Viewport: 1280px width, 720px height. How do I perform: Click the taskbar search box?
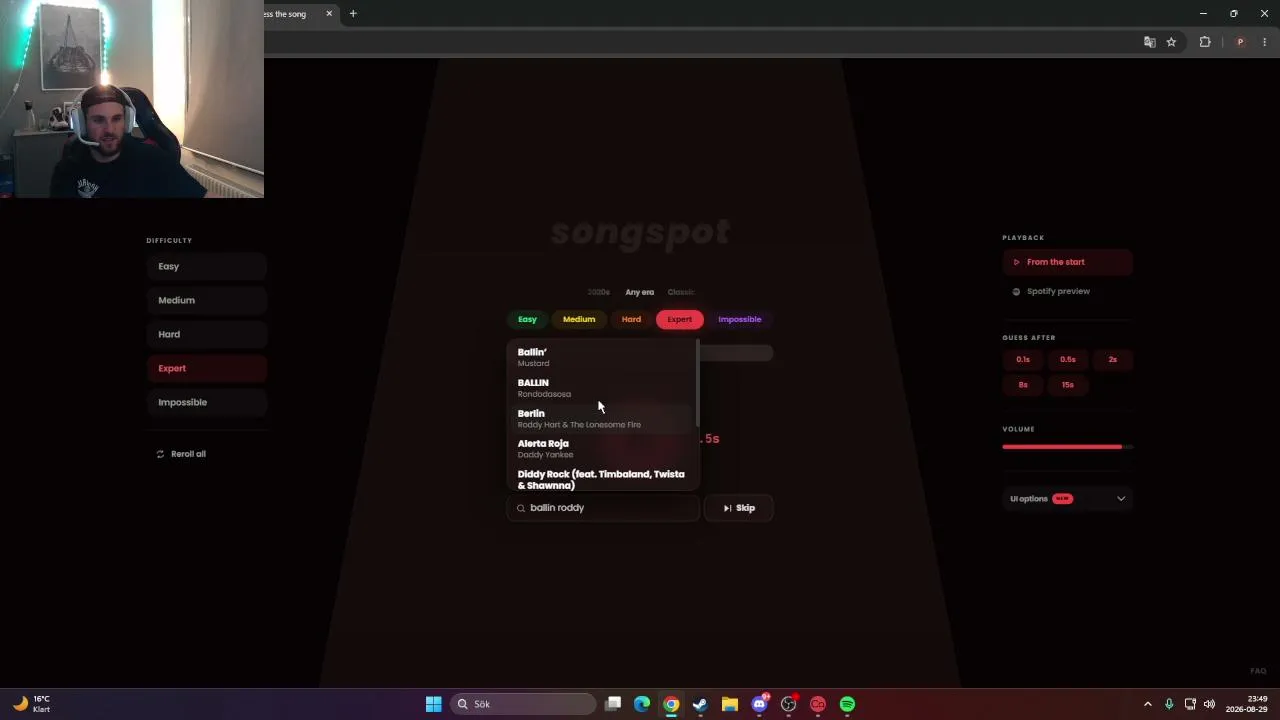pyautogui.click(x=523, y=704)
